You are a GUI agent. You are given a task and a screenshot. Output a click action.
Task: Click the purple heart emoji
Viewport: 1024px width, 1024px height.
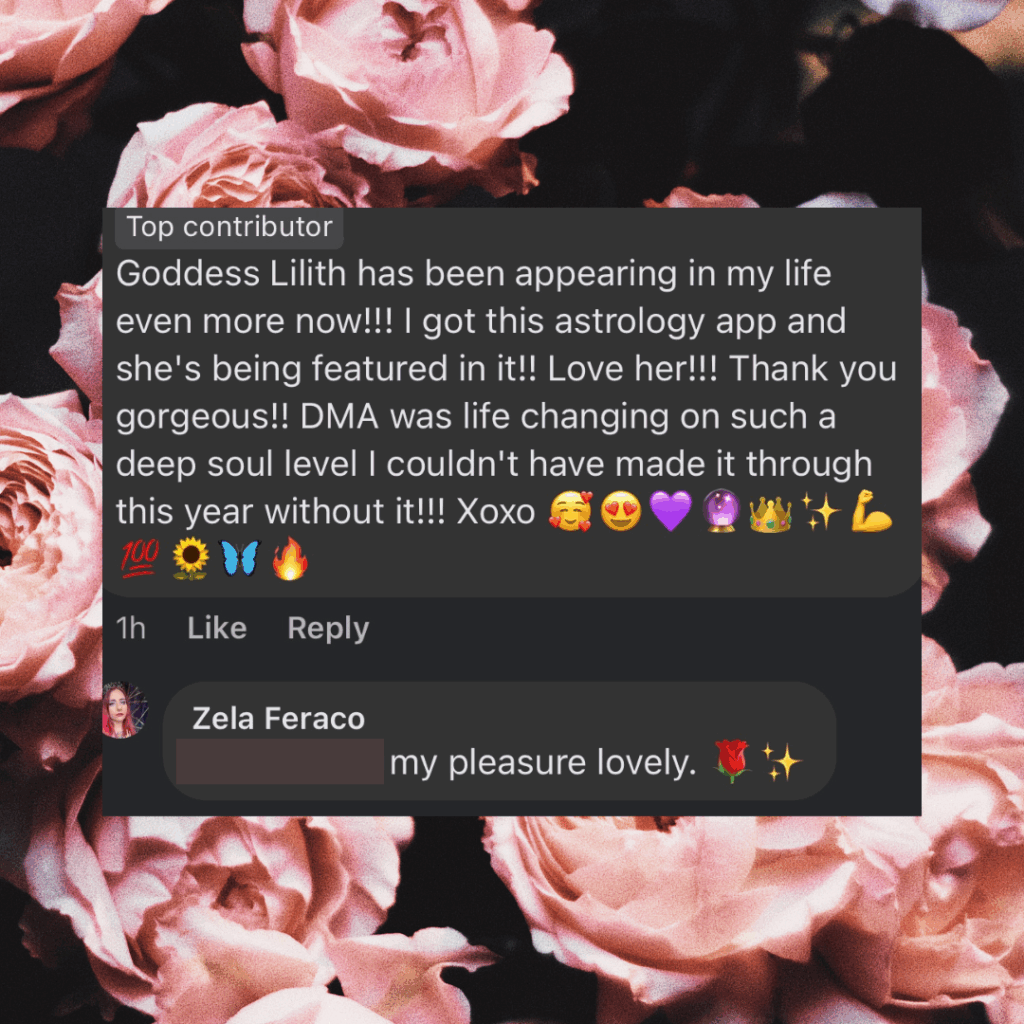pyautogui.click(x=671, y=511)
